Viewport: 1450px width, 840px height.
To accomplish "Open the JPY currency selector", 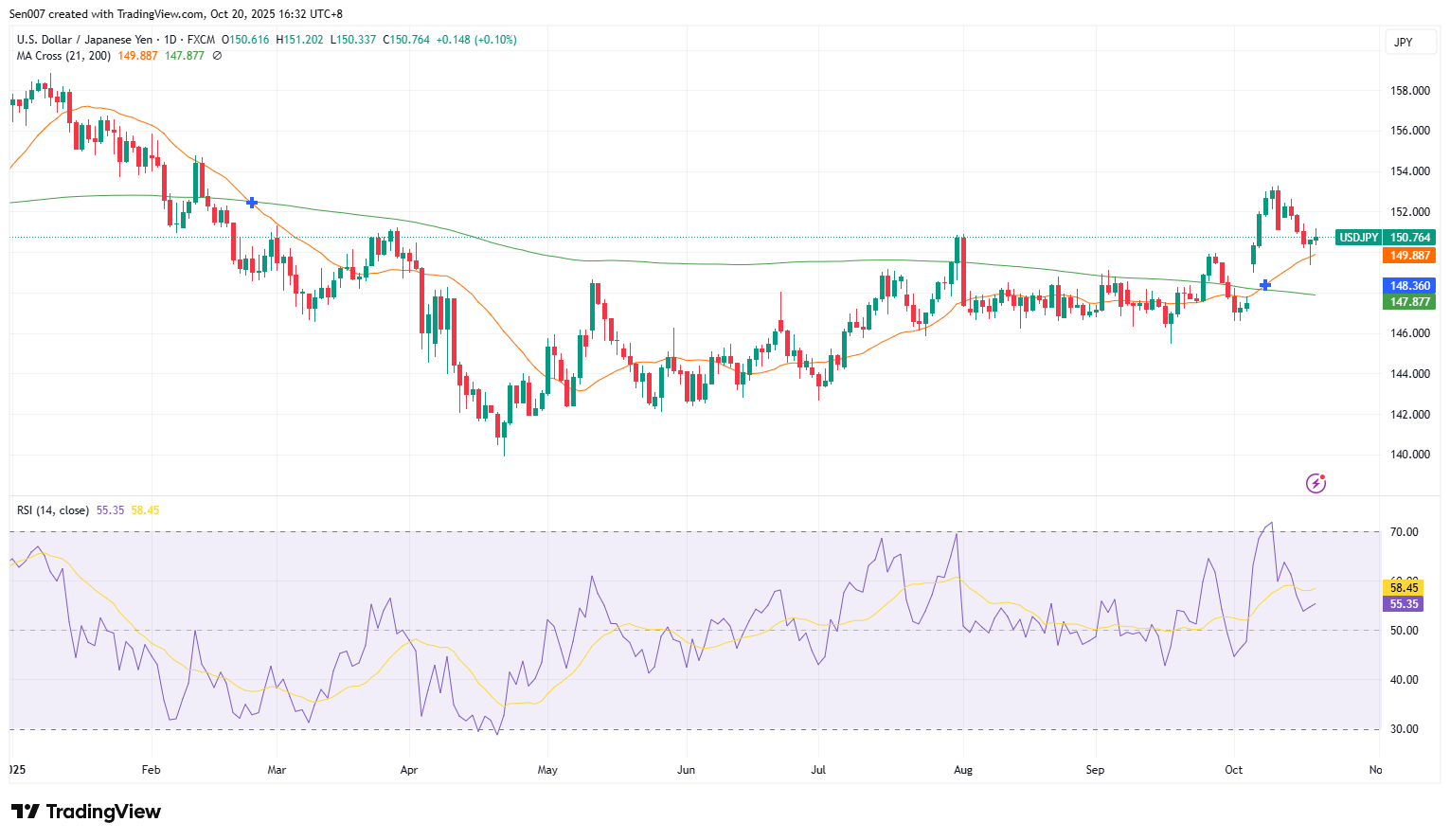I will click(1404, 43).
